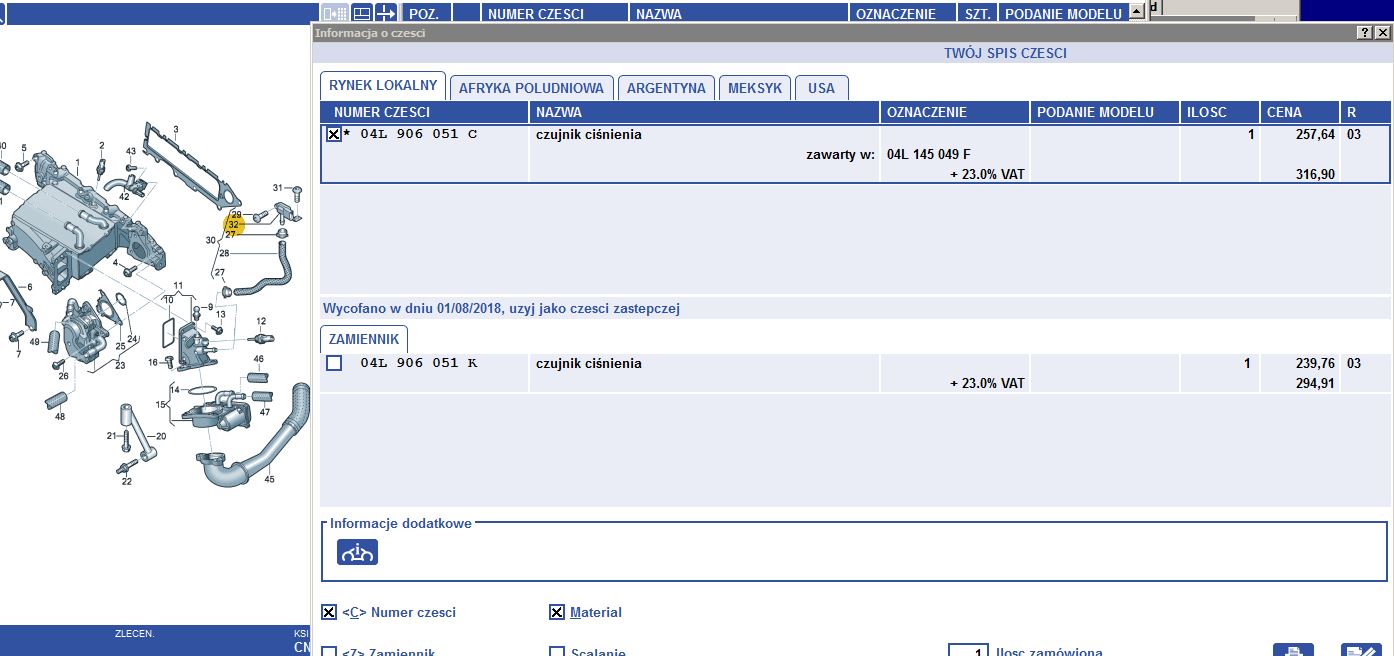
Task: Click the edit note icon button
Action: pos(1360,650)
